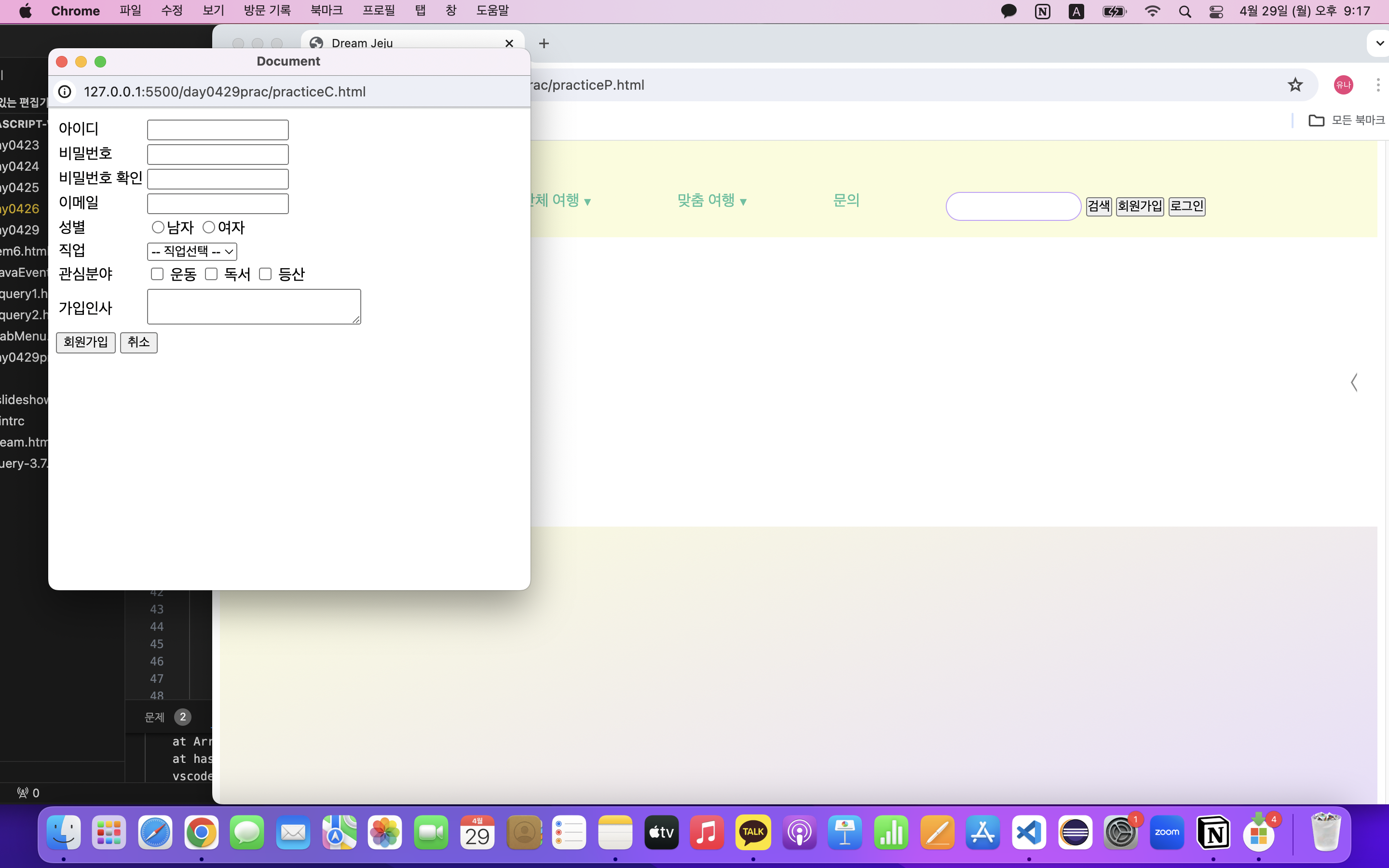Image resolution: width=1389 pixels, height=868 pixels.
Task: Select the 남자 radio button
Action: click(158, 227)
